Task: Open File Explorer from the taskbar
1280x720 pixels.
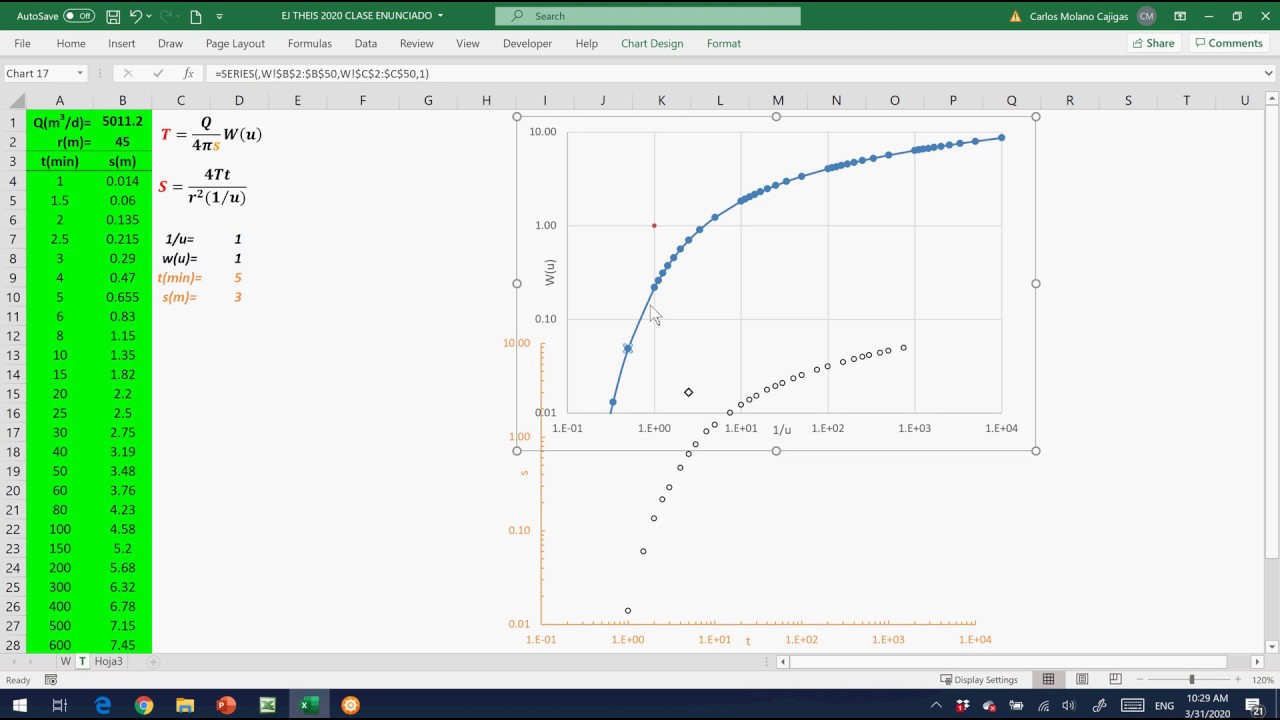Action: 185,705
